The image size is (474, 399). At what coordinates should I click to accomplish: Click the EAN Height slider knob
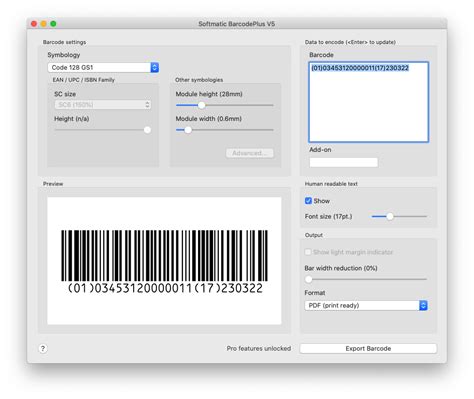click(x=147, y=130)
